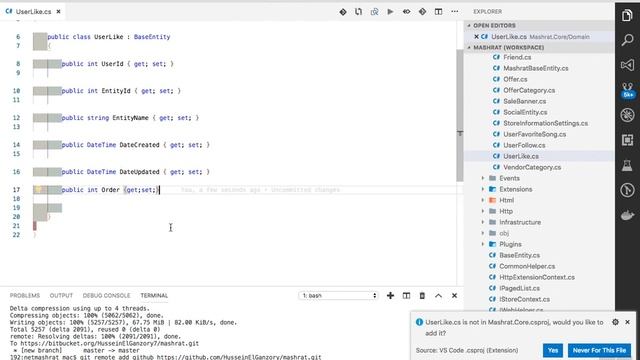Add new terminal with plus icon
640x360 pixels.
click(x=390, y=296)
